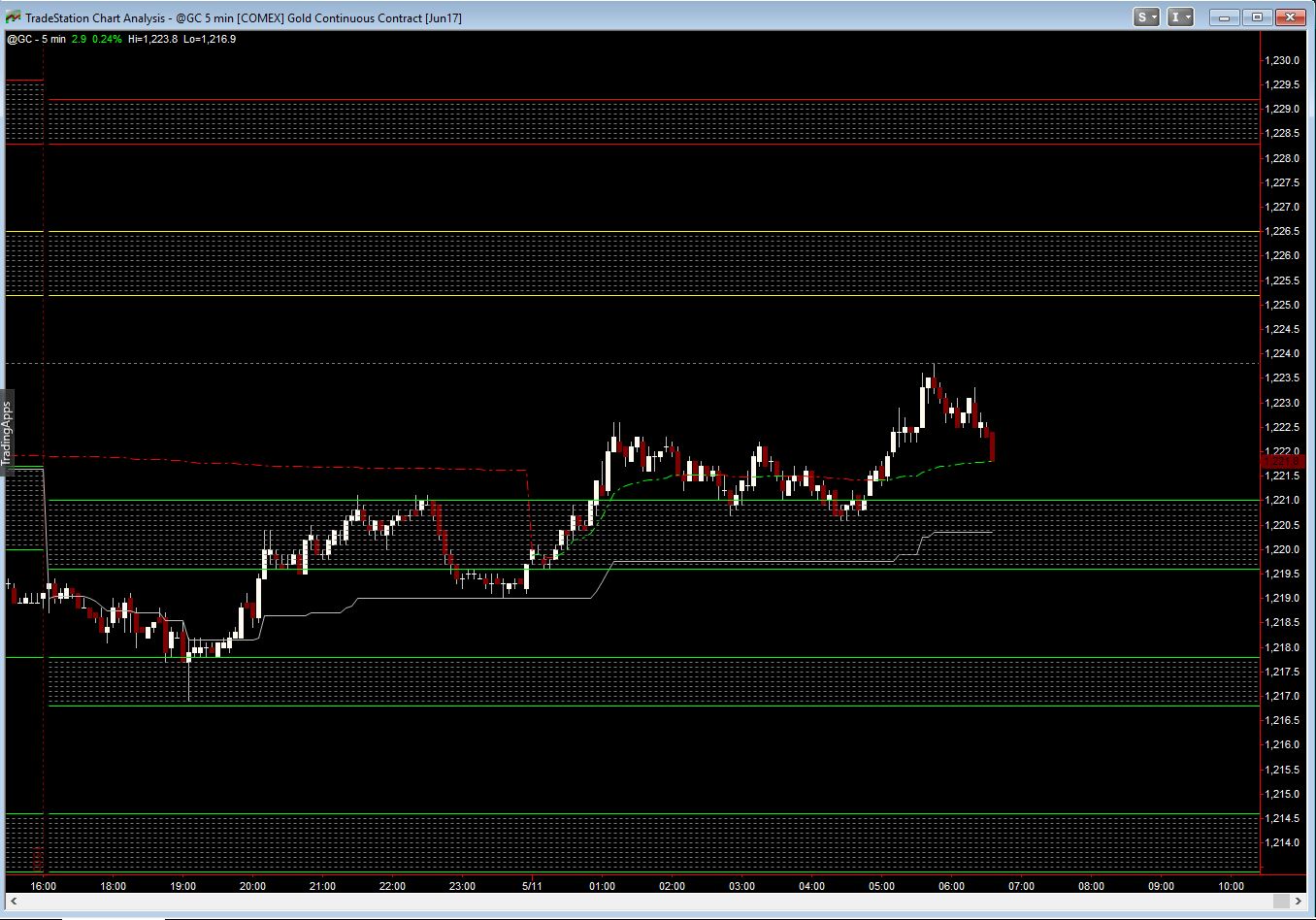
Task: Click the 21:00 time axis label
Action: 323,886
